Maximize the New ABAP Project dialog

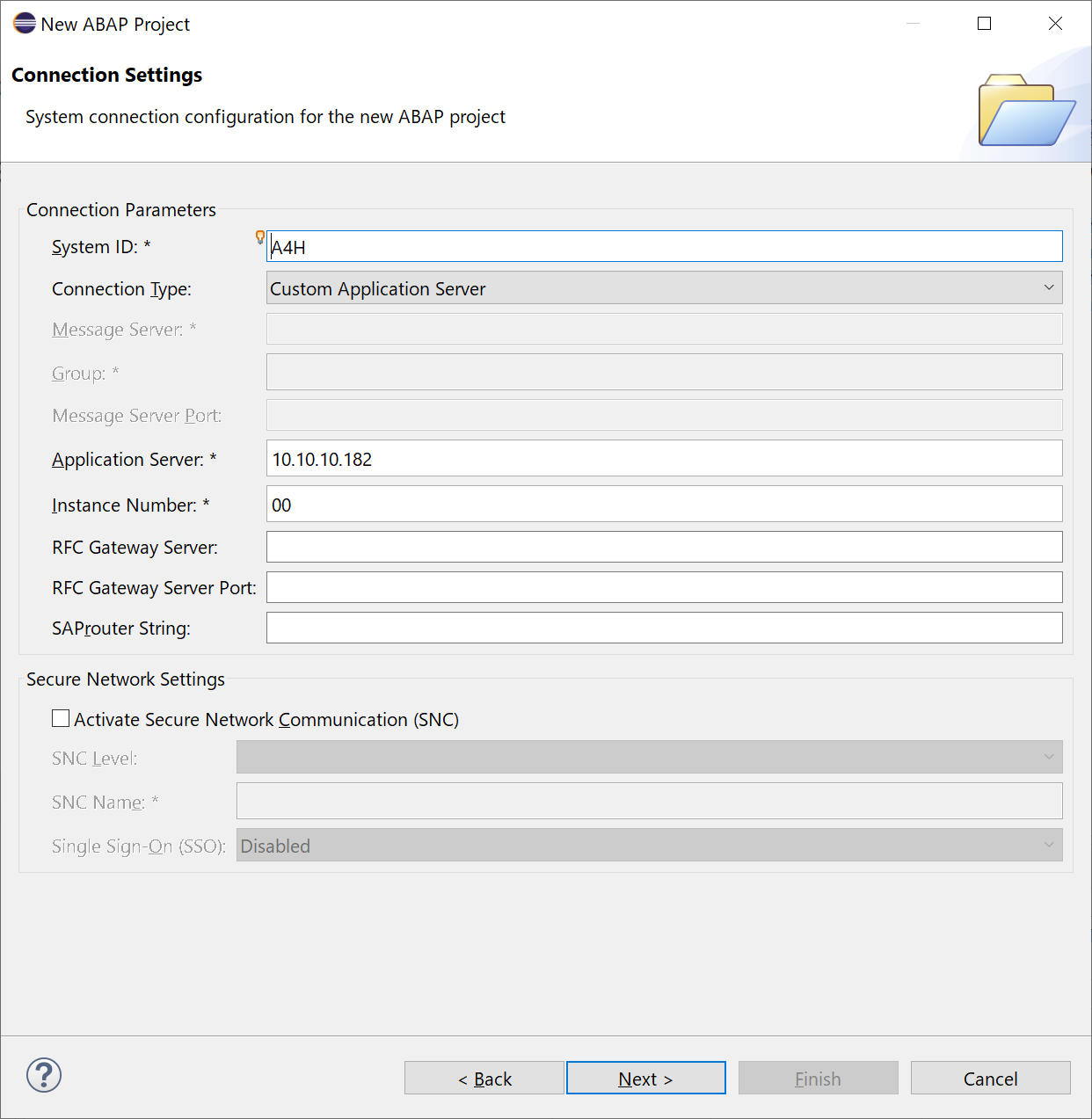tap(985, 24)
